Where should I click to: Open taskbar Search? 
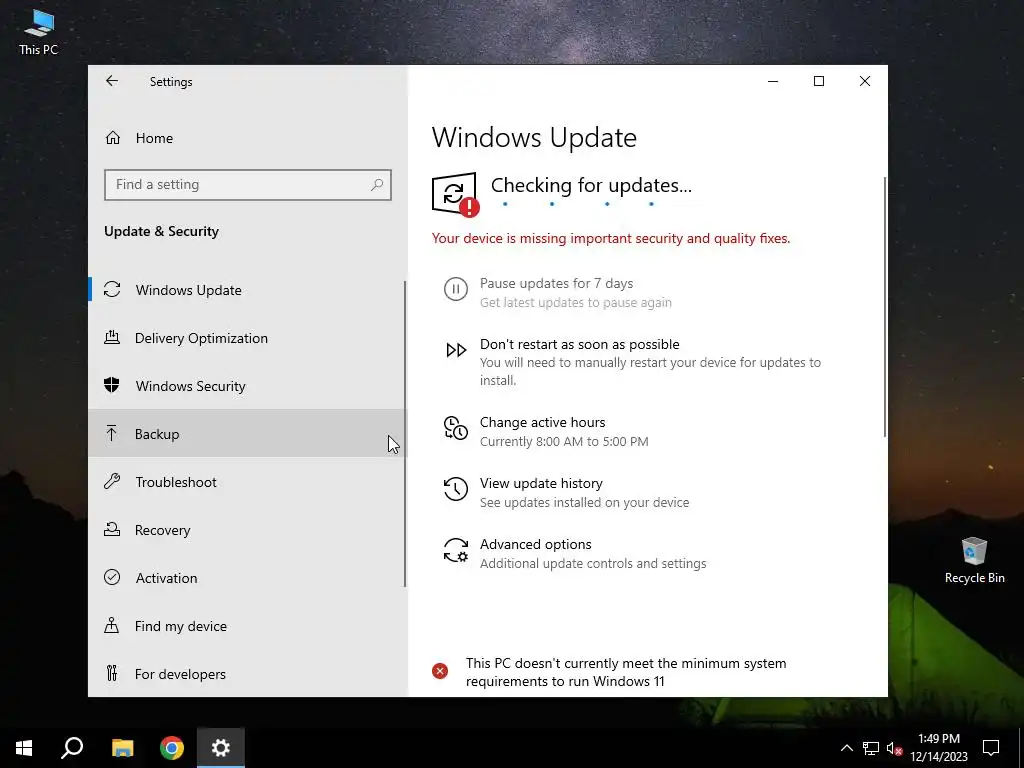coord(72,748)
